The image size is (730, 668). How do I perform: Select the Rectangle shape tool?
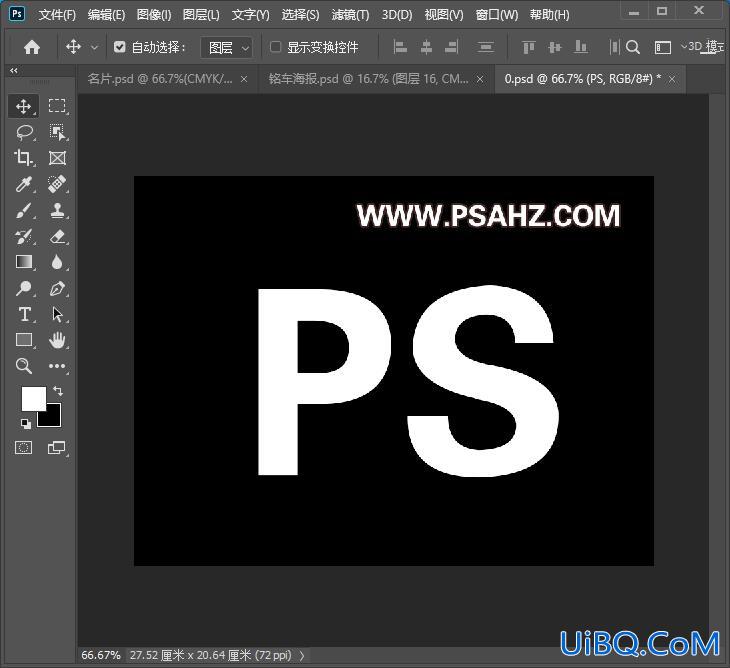click(23, 340)
